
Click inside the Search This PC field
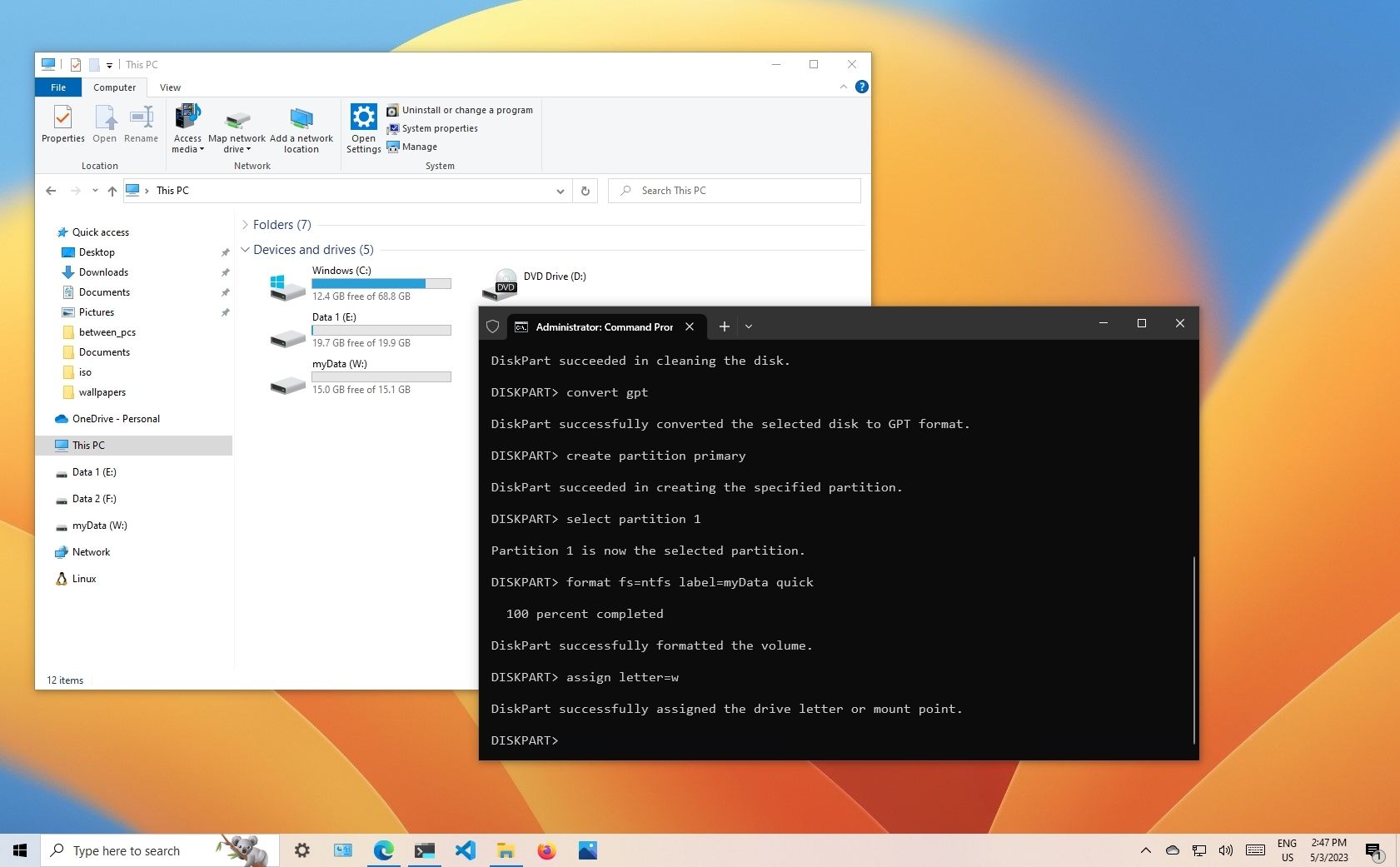[733, 190]
